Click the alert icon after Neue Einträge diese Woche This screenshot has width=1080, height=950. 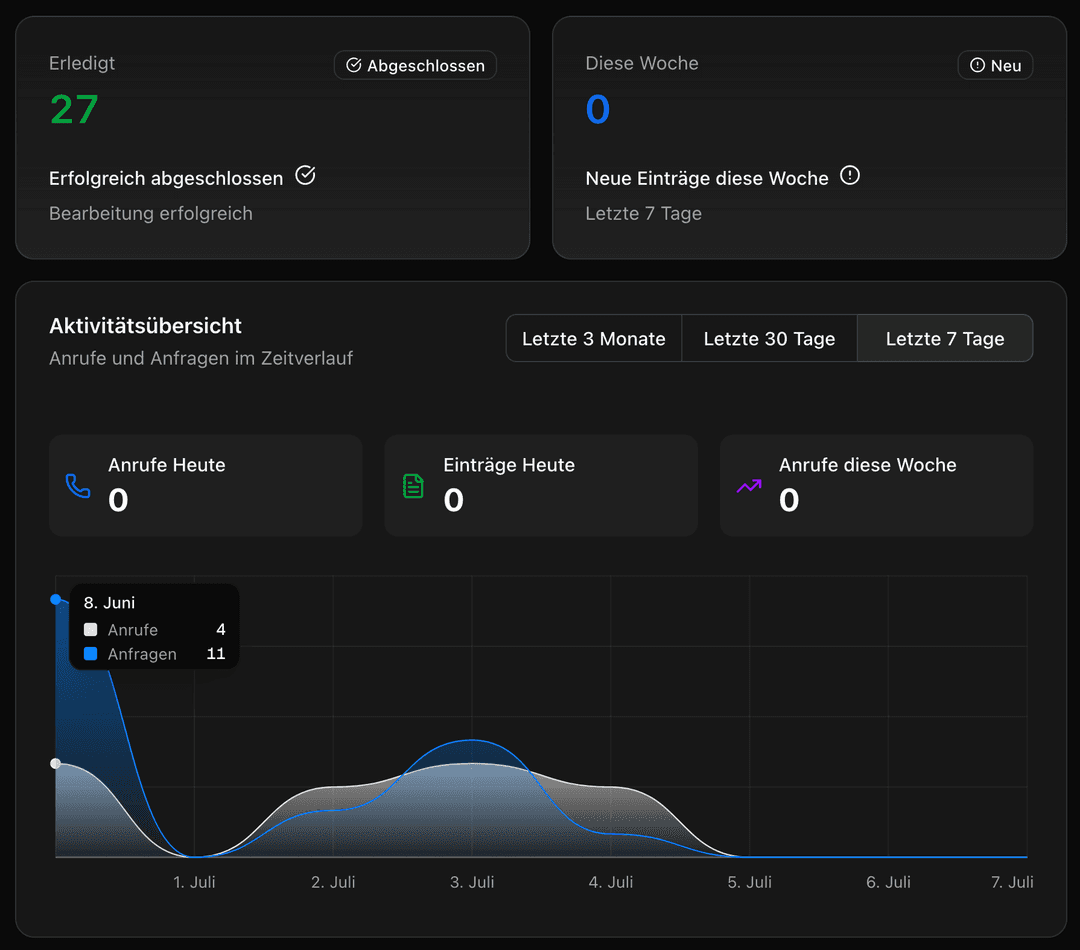tap(850, 176)
